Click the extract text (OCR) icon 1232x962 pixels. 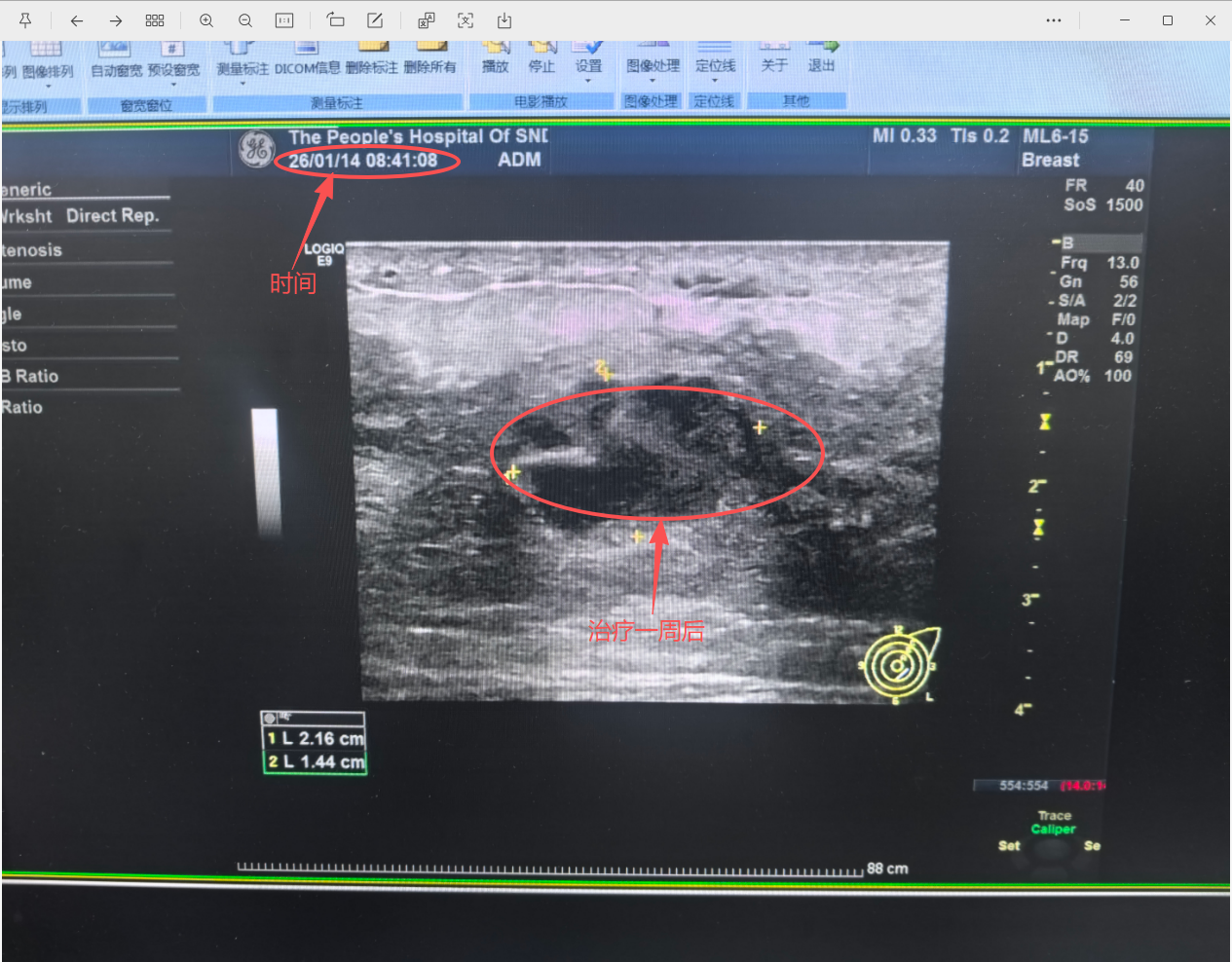point(466,20)
